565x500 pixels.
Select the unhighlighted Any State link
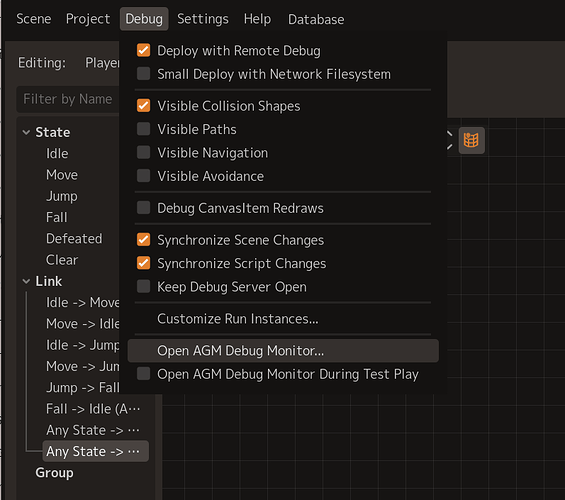(93, 430)
